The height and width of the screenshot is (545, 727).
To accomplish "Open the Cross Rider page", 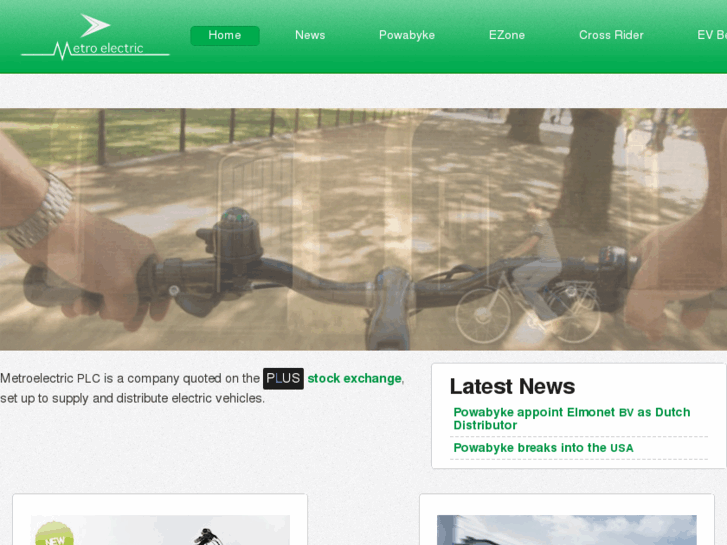I will [611, 35].
